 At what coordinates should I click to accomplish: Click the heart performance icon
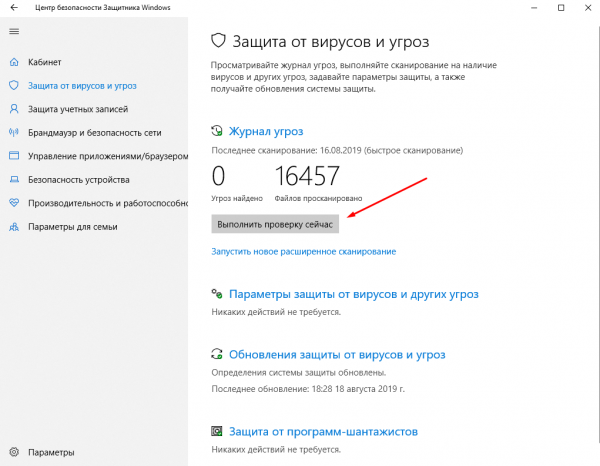[14, 203]
